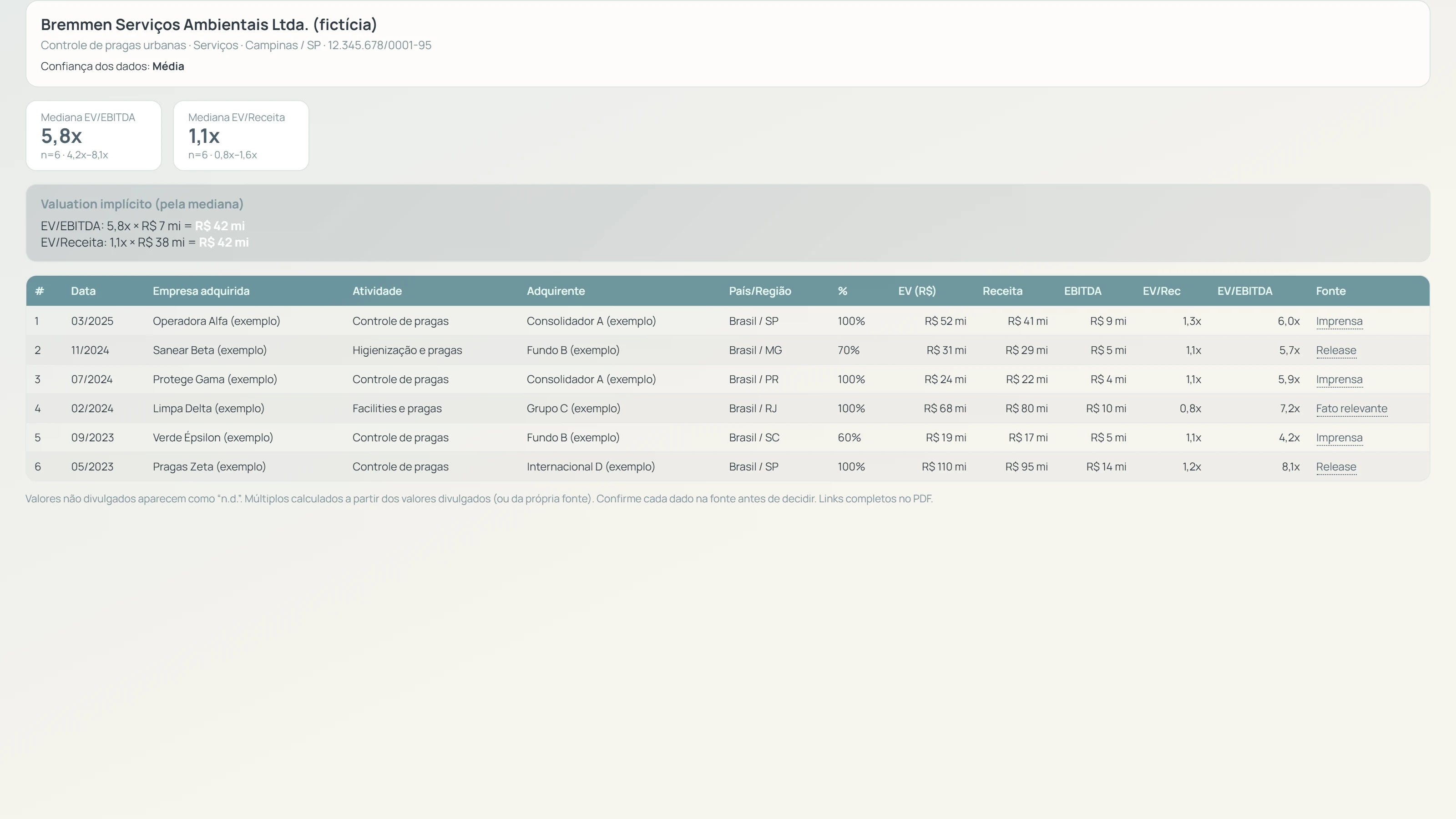Click the 70% stake cell
The width and height of the screenshot is (1456, 819).
click(x=849, y=350)
